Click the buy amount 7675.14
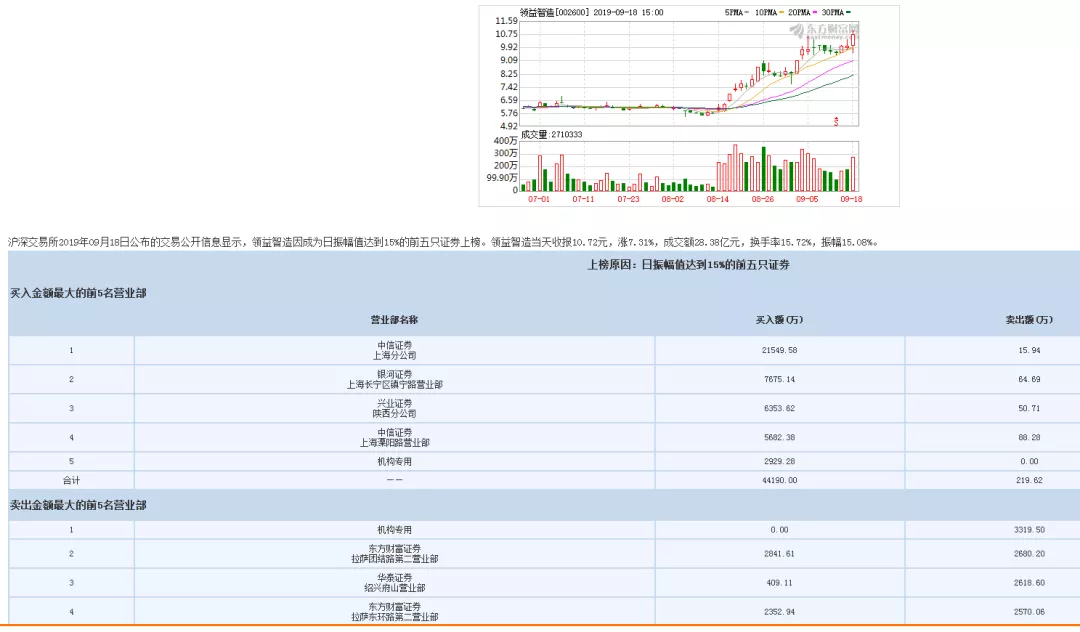This screenshot has height=632, width=1080. pyautogui.click(x=779, y=379)
